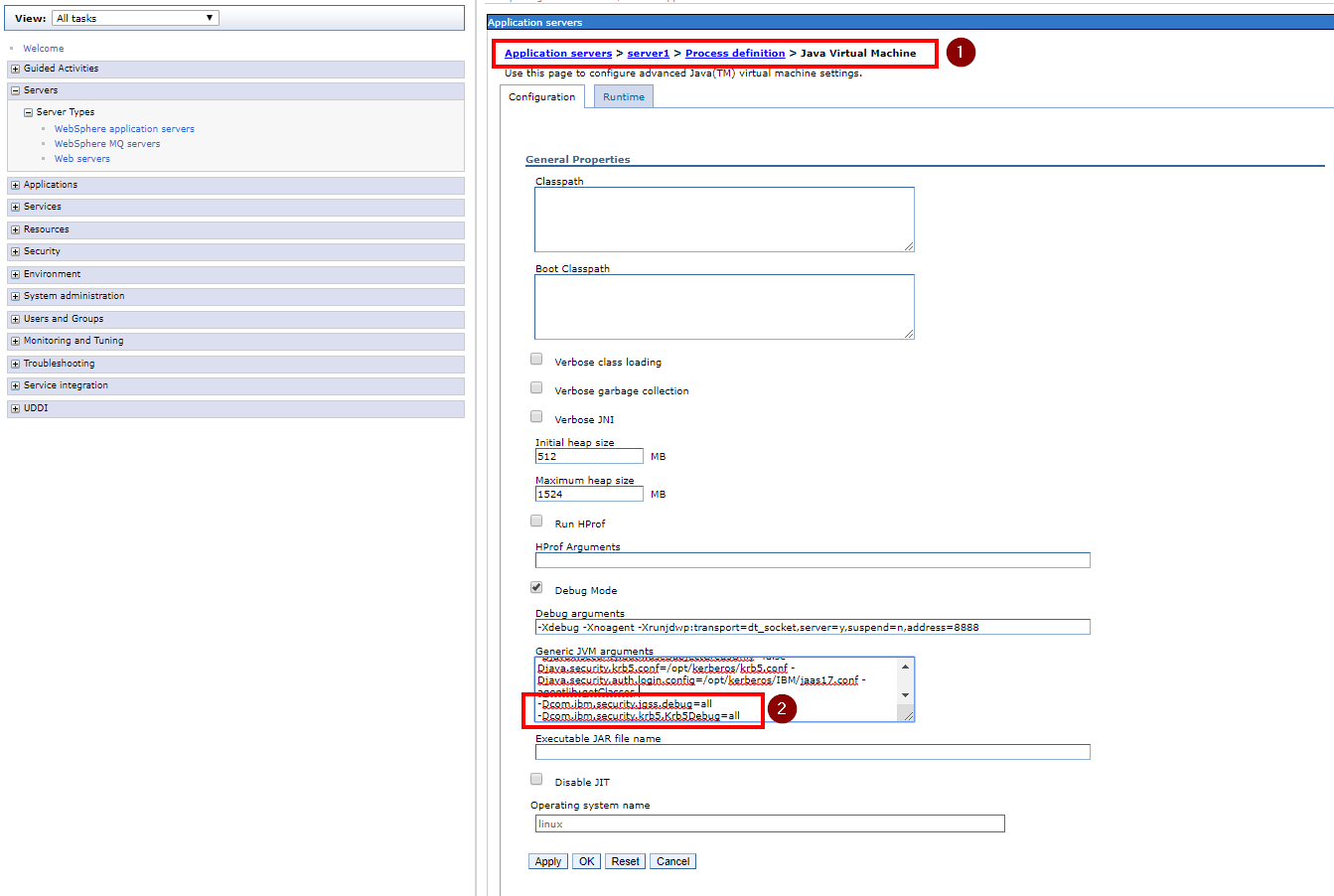
Task: Navigate to Process definition via breadcrumb
Action: tap(735, 53)
